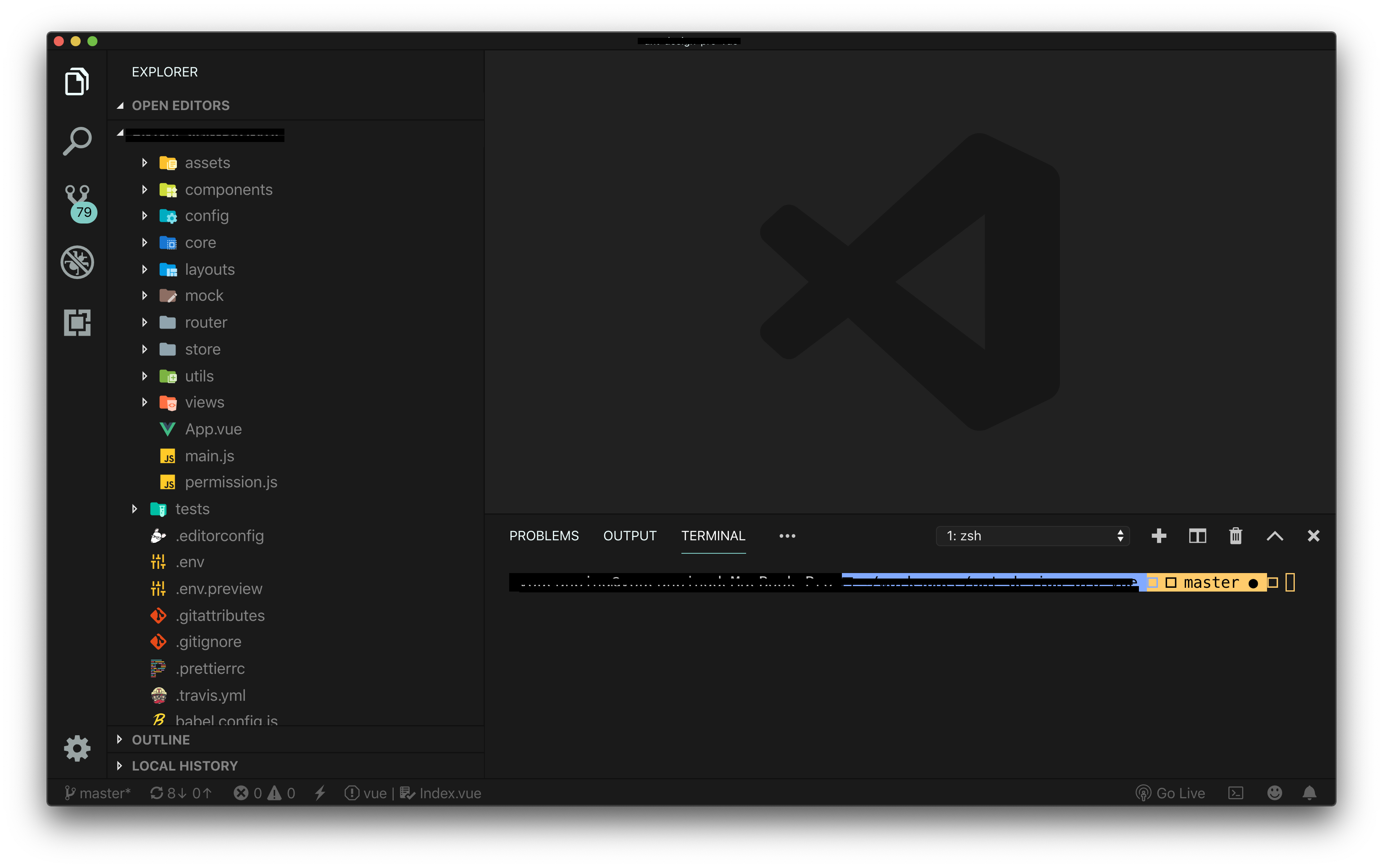Open the Search view in activity bar

coord(77,141)
